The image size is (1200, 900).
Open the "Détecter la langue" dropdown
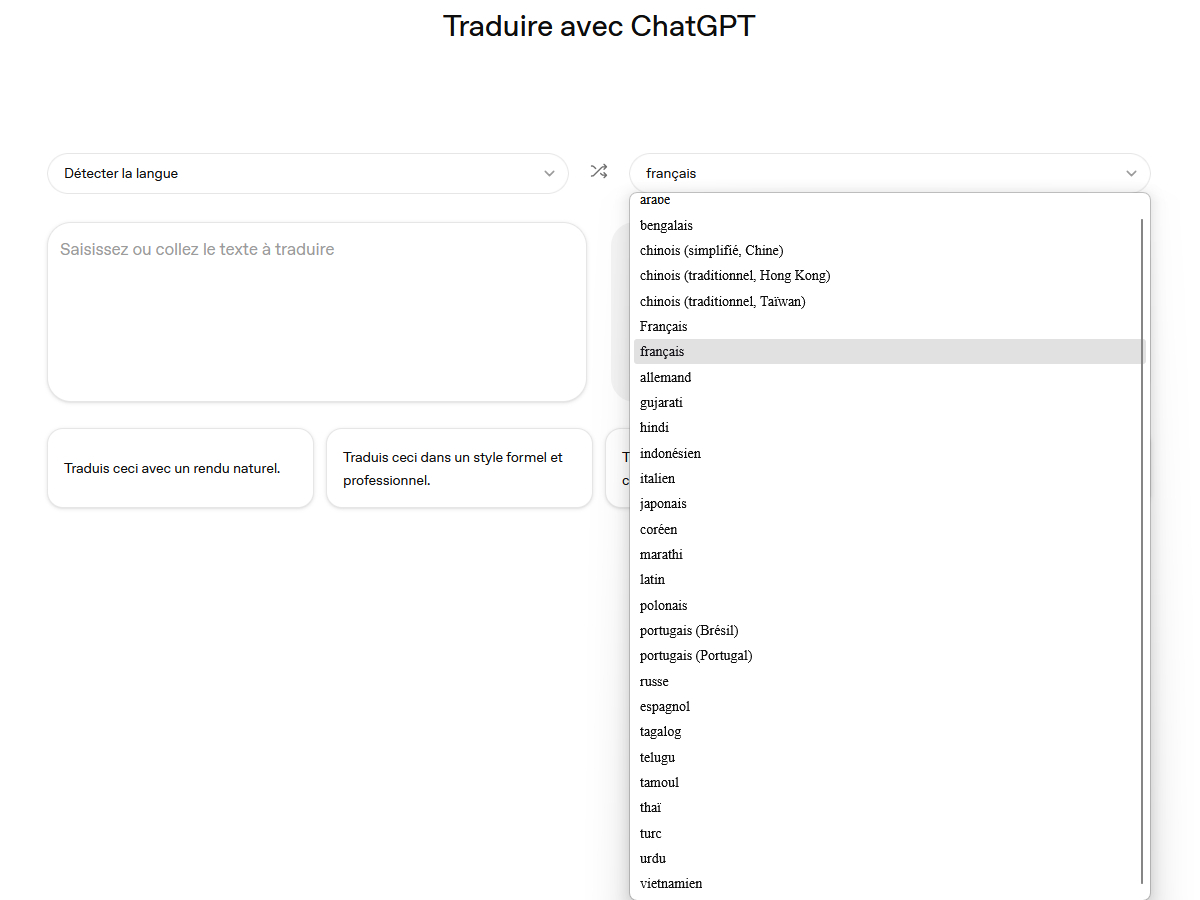(307, 173)
